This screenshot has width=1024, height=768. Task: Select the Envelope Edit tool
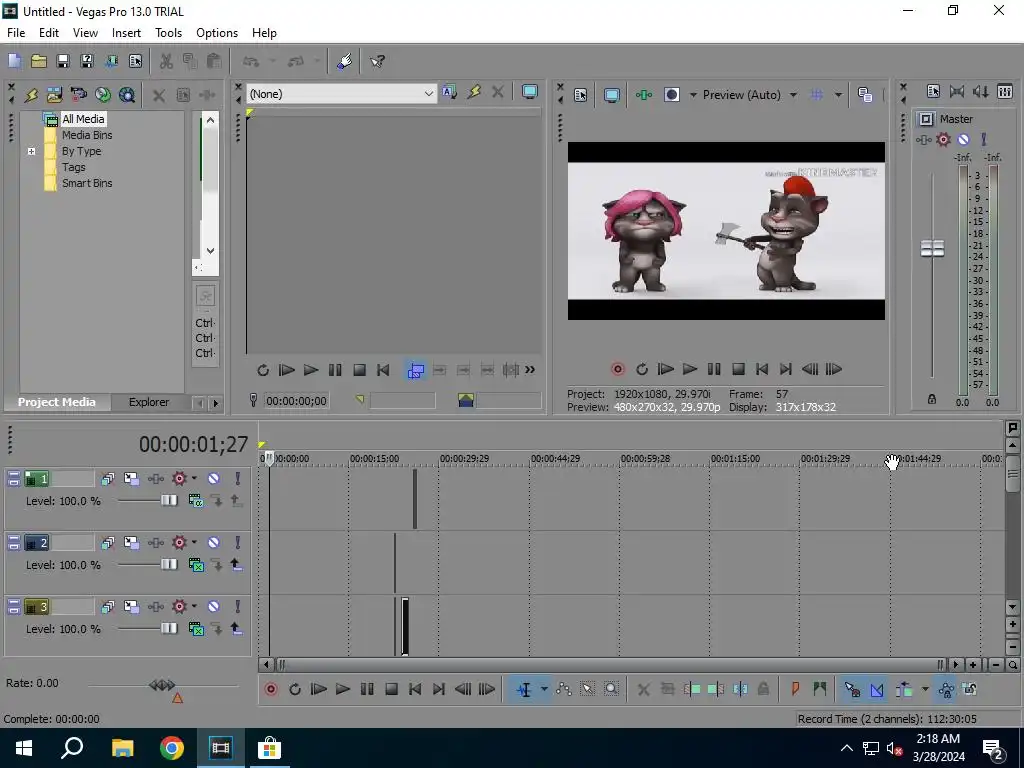[x=564, y=690]
